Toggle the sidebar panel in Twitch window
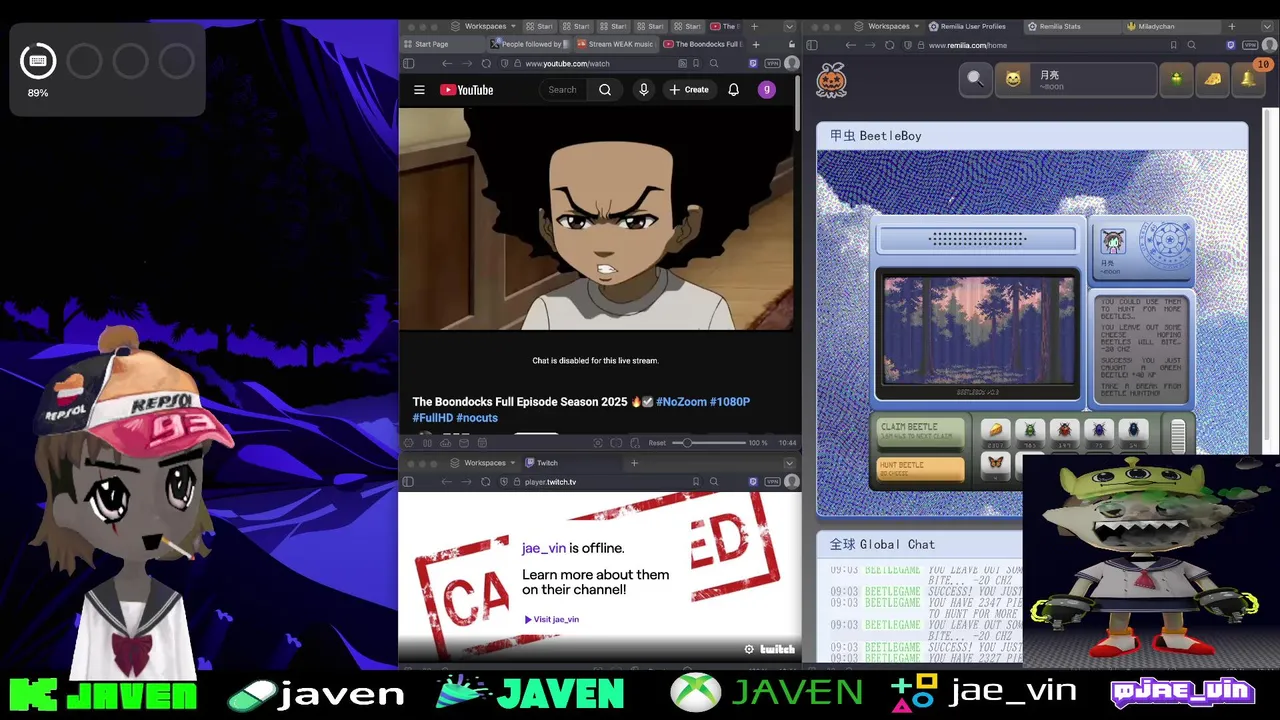1280x720 pixels. (408, 482)
